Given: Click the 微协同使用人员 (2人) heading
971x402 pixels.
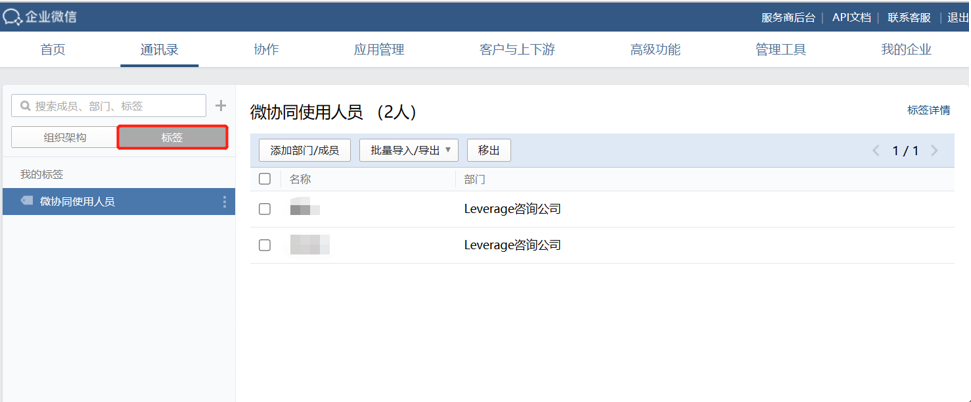Looking at the screenshot, I should pyautogui.click(x=333, y=112).
